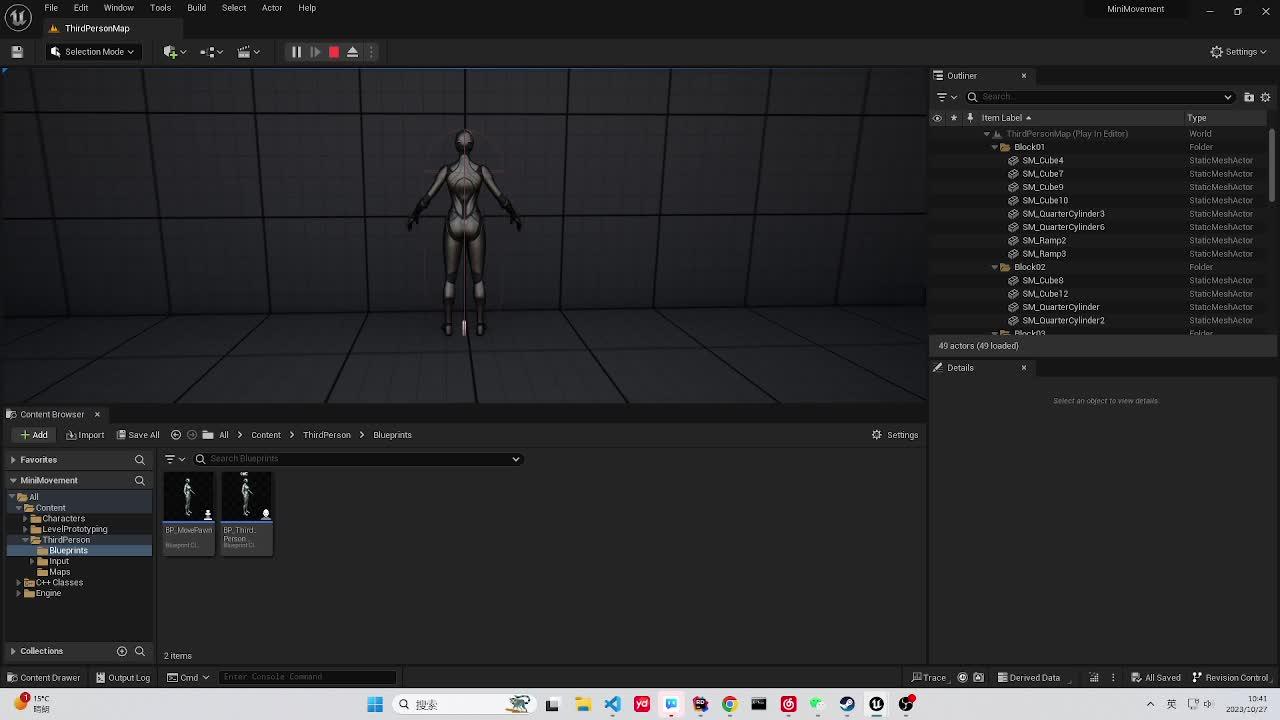Switch to the Output Log tab
The image size is (1280, 720).
pos(122,677)
